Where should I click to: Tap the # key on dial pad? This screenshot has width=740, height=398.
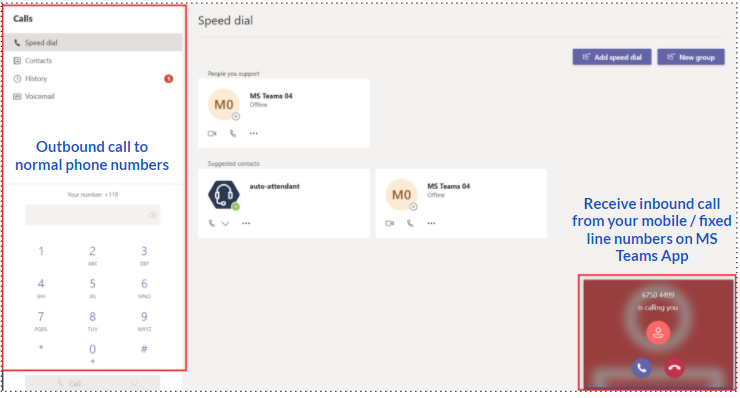(144, 349)
